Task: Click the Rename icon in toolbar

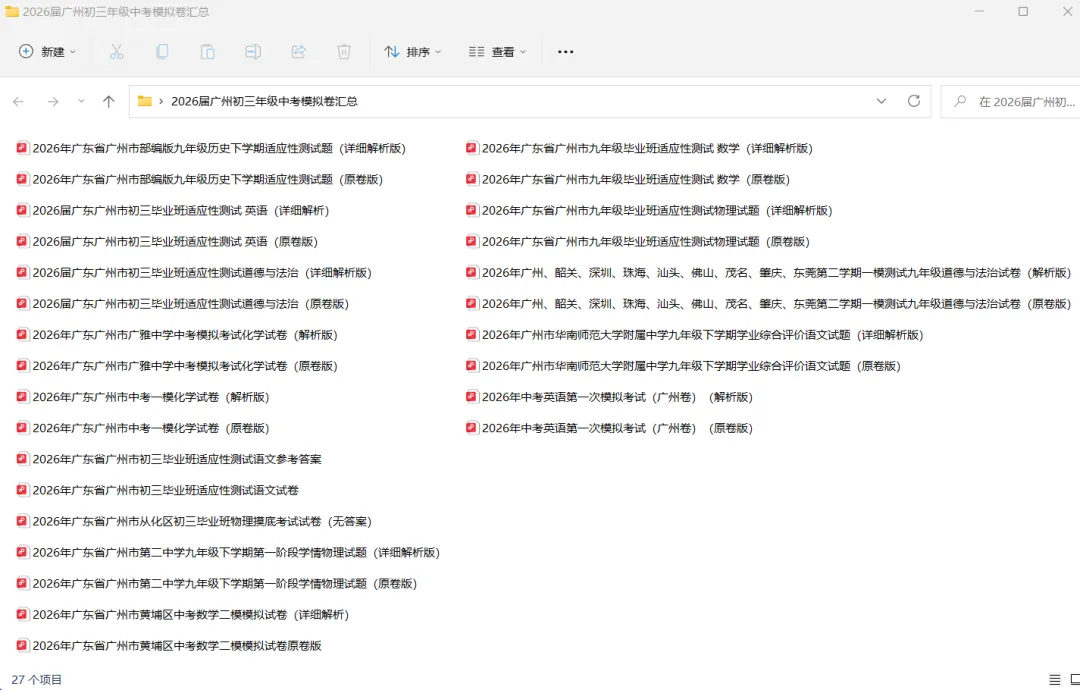Action: [253, 52]
